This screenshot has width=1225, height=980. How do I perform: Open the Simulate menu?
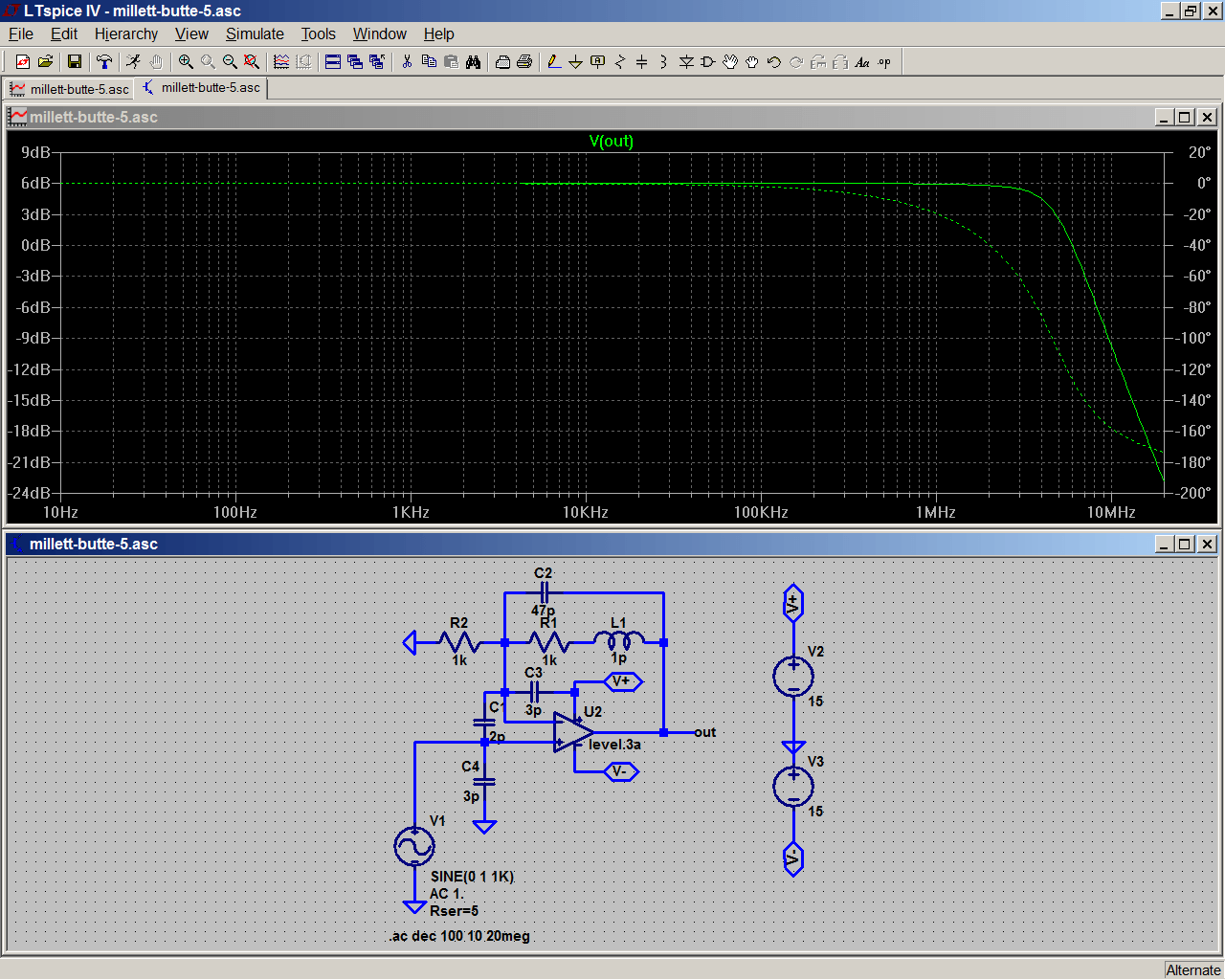[x=255, y=33]
